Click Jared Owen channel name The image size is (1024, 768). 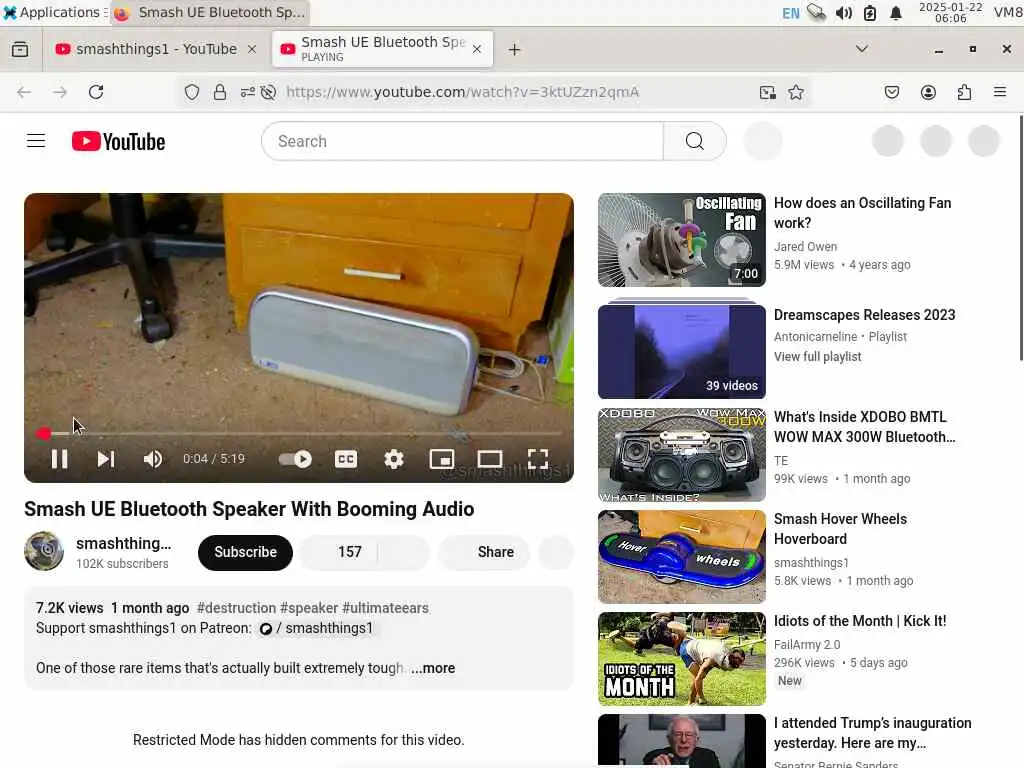(805, 247)
